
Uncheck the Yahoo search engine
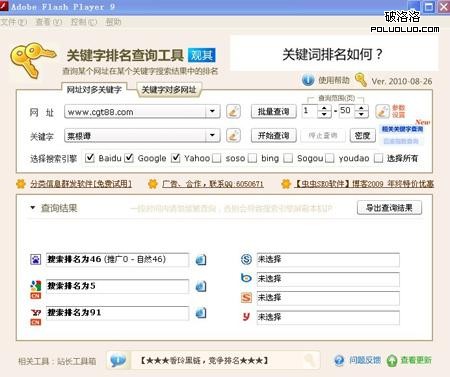pyautogui.click(x=176, y=158)
